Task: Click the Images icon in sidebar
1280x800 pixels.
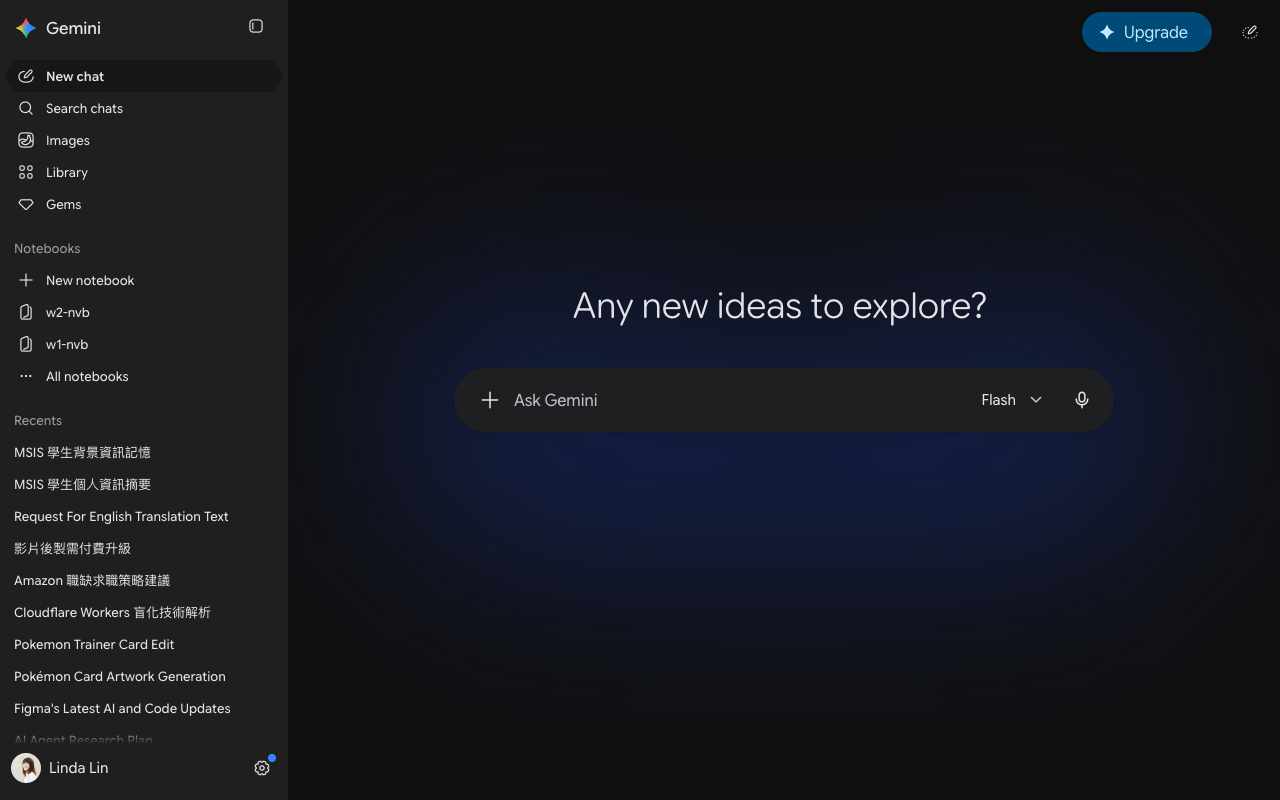Action: 26,140
